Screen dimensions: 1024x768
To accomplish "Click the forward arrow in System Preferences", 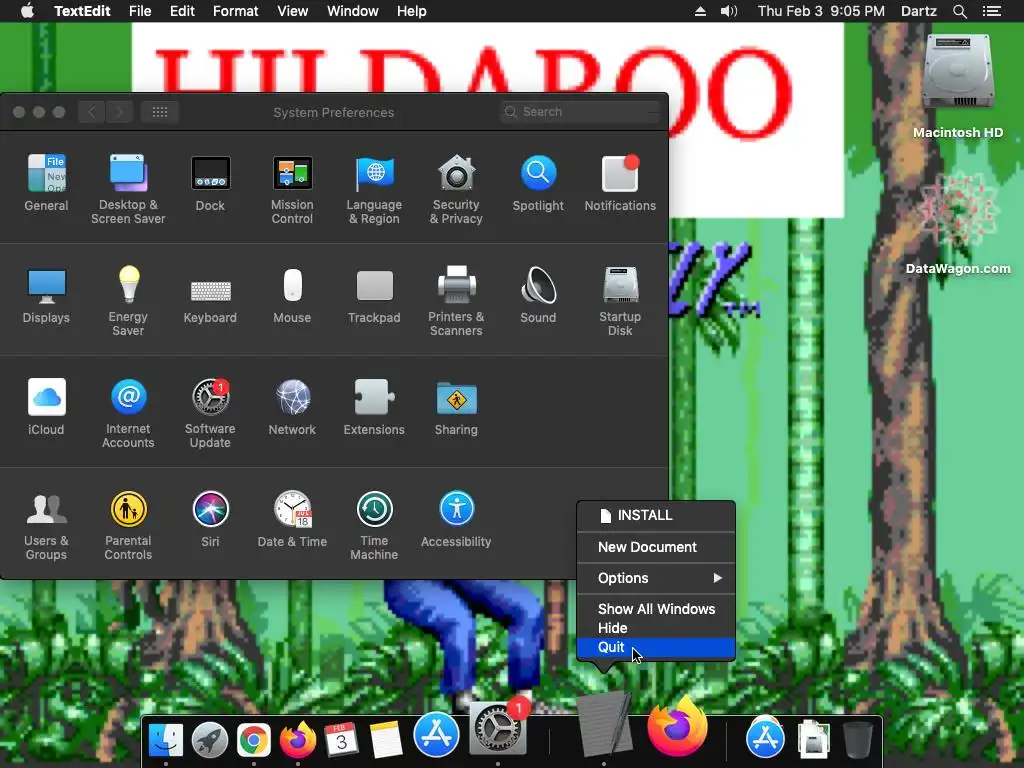I will (x=120, y=112).
